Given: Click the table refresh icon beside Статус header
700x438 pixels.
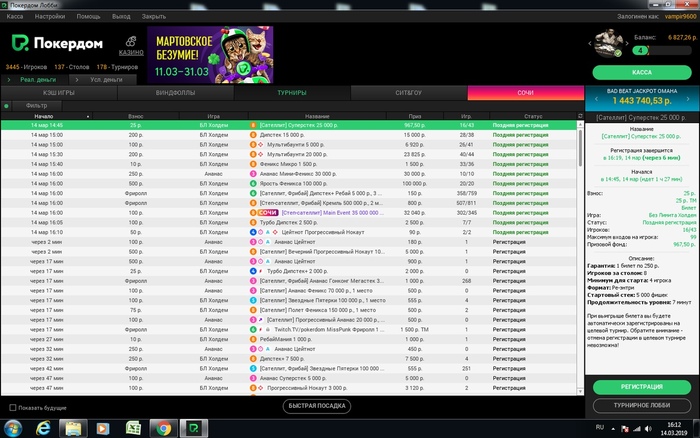Looking at the screenshot, I should click(580, 116).
